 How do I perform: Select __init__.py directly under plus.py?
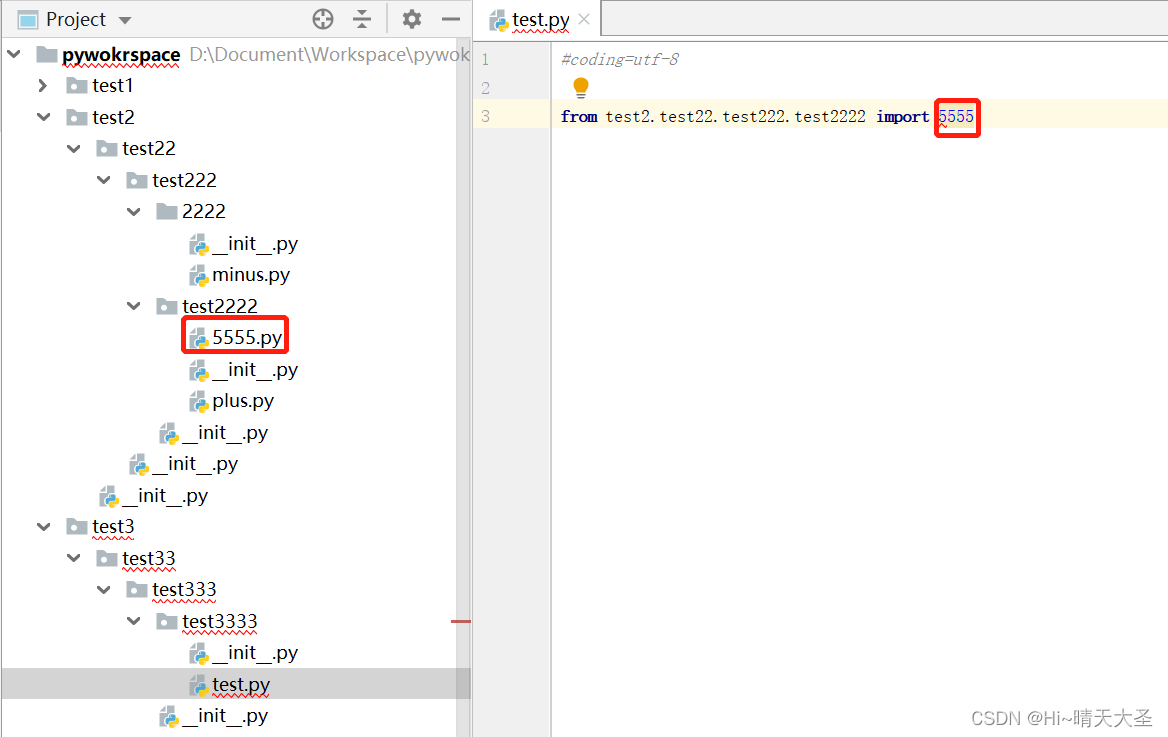tap(225, 433)
